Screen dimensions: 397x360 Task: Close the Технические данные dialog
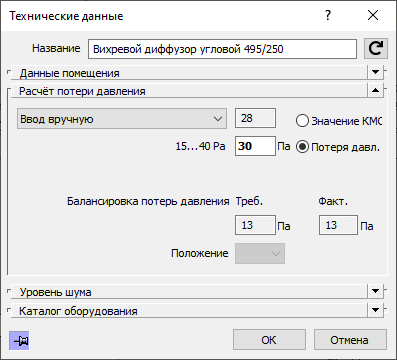[373, 15]
